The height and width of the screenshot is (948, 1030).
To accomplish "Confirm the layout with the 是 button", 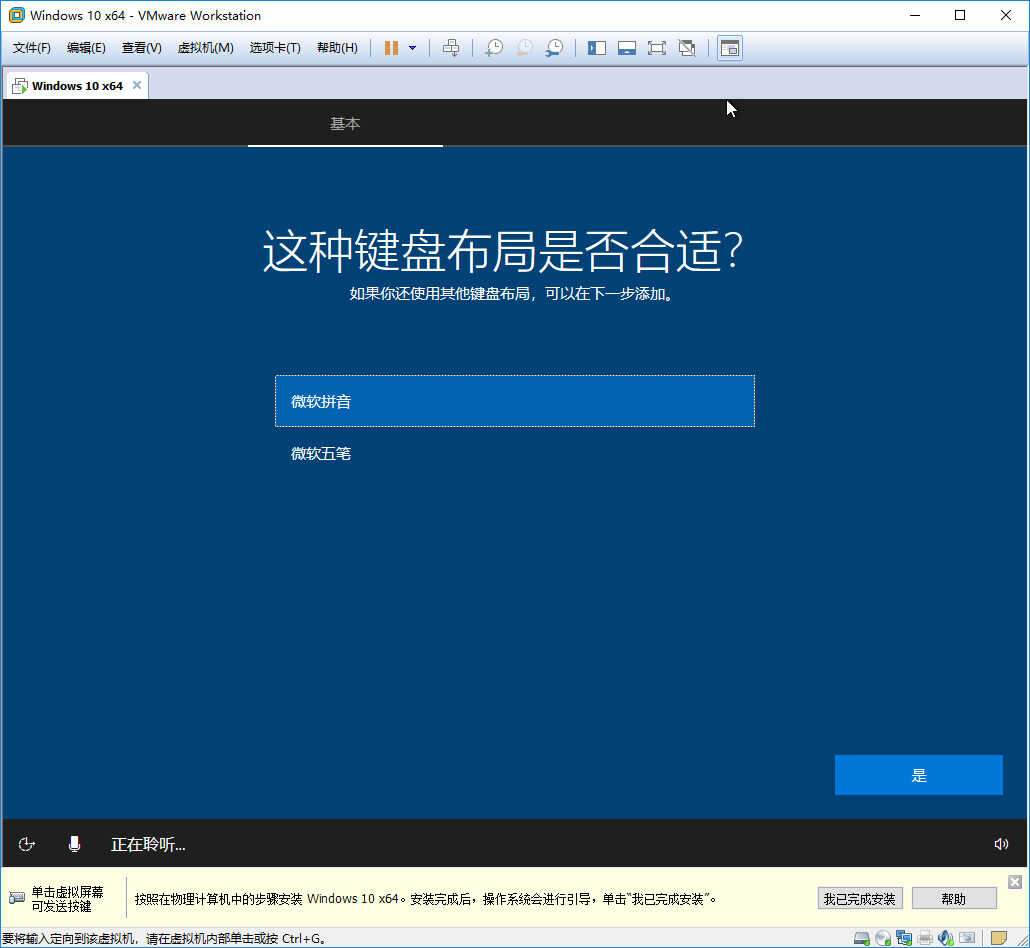I will coord(918,775).
